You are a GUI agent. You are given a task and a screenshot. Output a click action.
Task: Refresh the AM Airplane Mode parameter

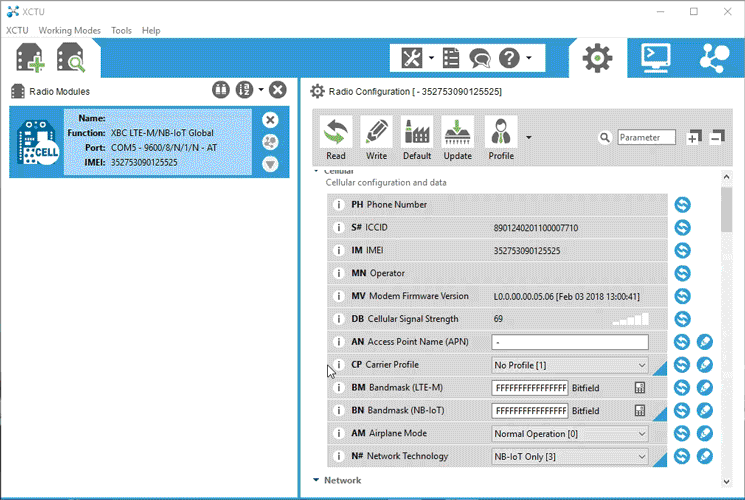(x=682, y=433)
